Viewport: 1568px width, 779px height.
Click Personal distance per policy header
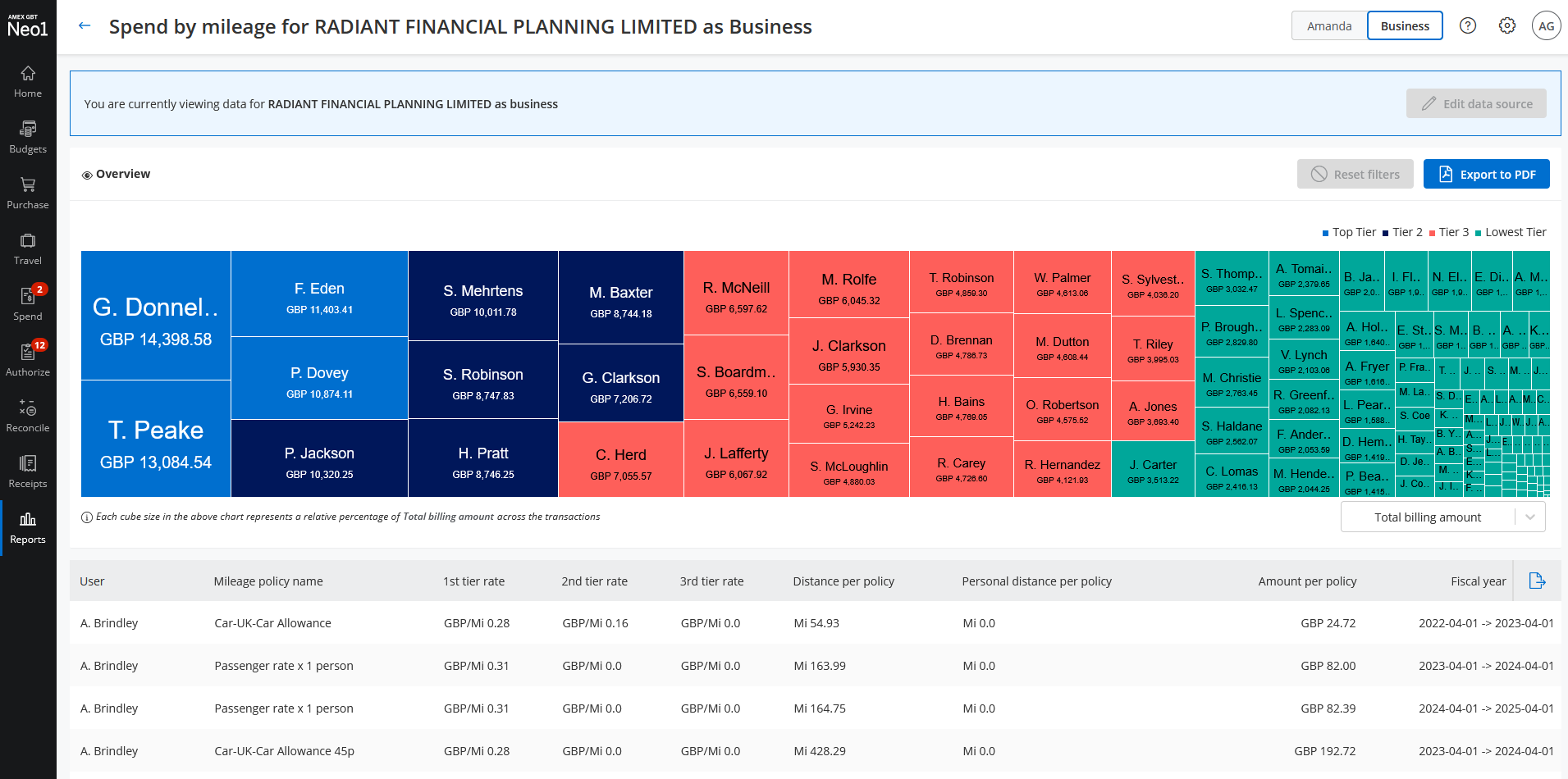point(1036,581)
